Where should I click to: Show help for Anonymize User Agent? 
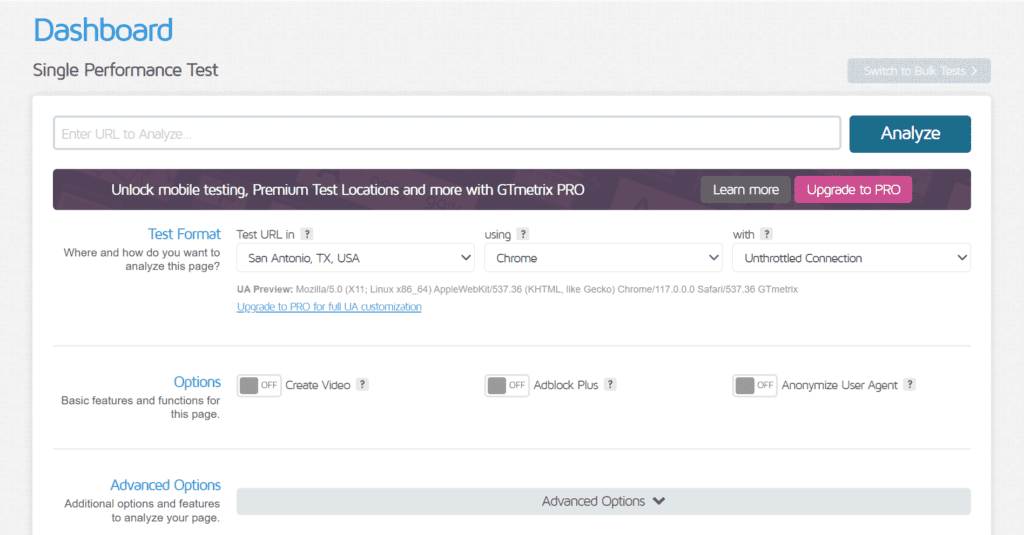(x=910, y=385)
